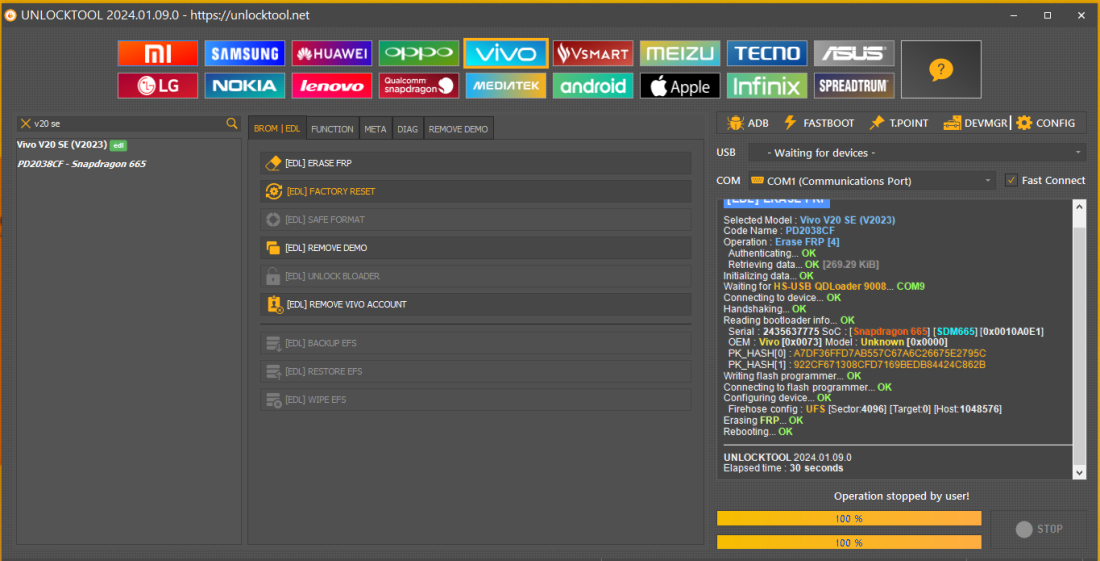This screenshot has height=561, width=1100.
Task: Click the upper 100% progress bar
Action: tap(849, 519)
